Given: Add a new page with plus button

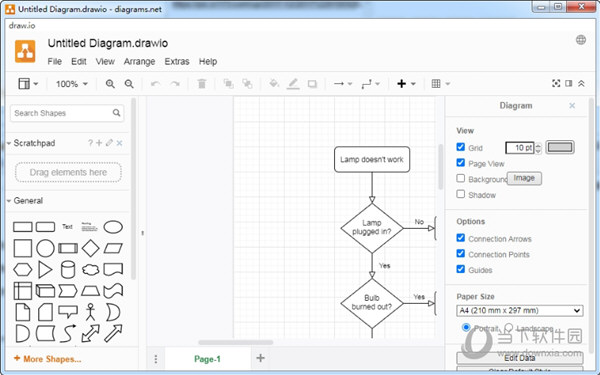Looking at the screenshot, I should (x=261, y=358).
